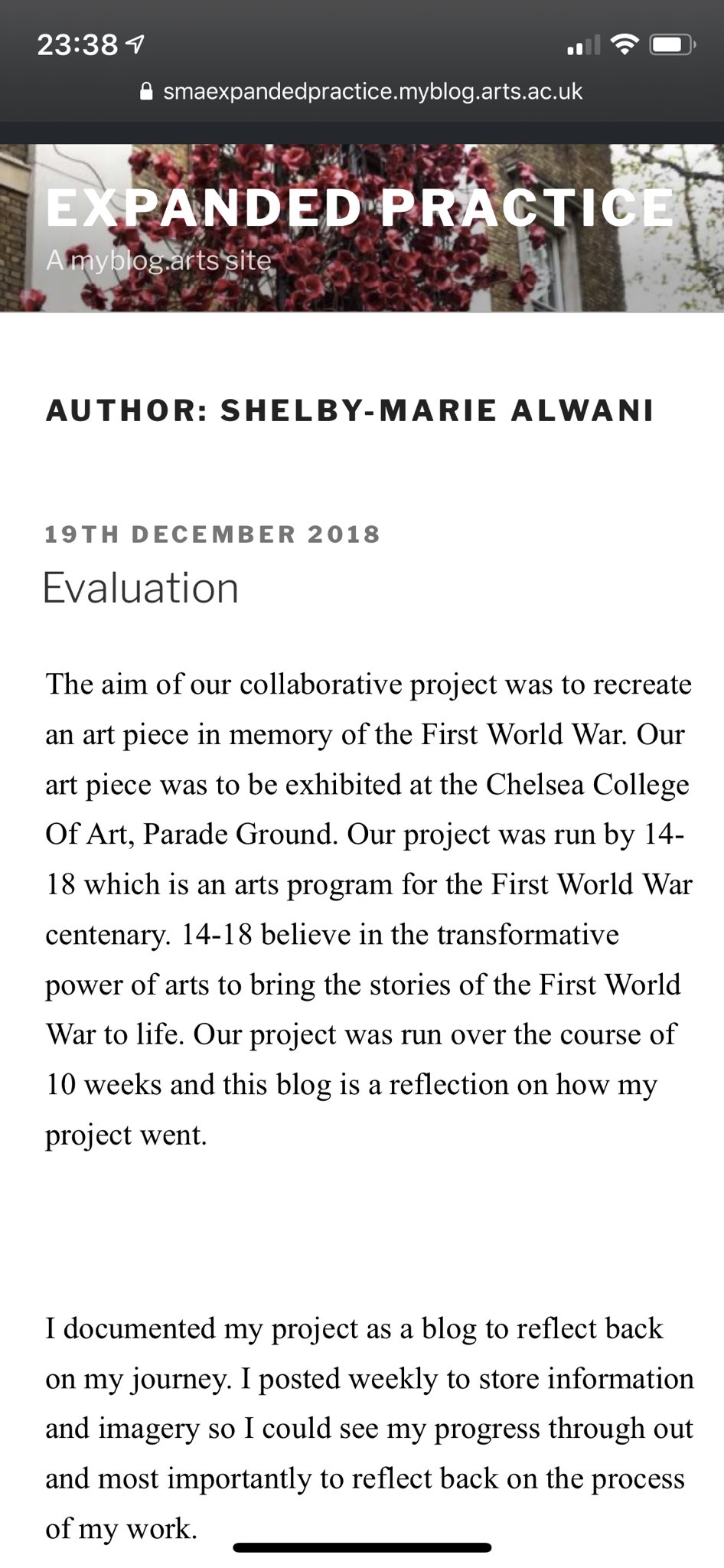The width and height of the screenshot is (724, 1568).
Task: Tap the words "Chelsea College" in the post
Action: [x=587, y=785]
